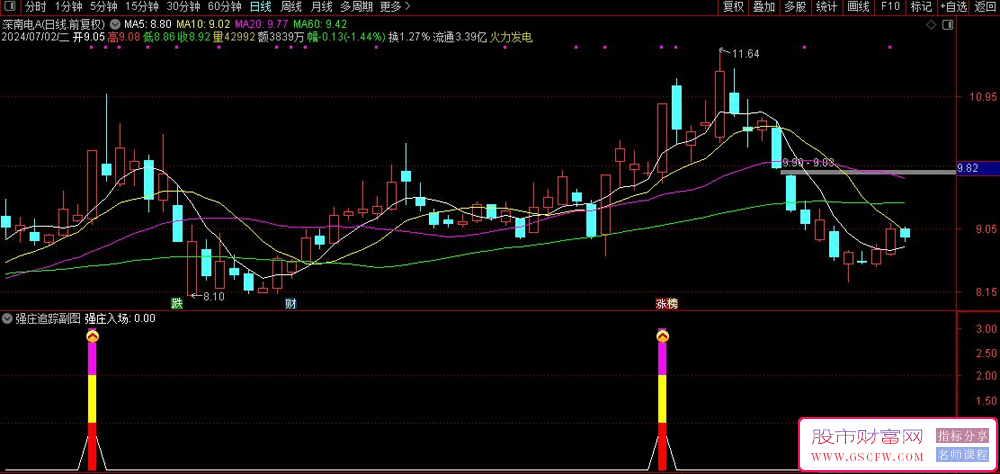Screen dimensions: 1000x474
Task: Open F10 company info
Action: click(x=890, y=7)
